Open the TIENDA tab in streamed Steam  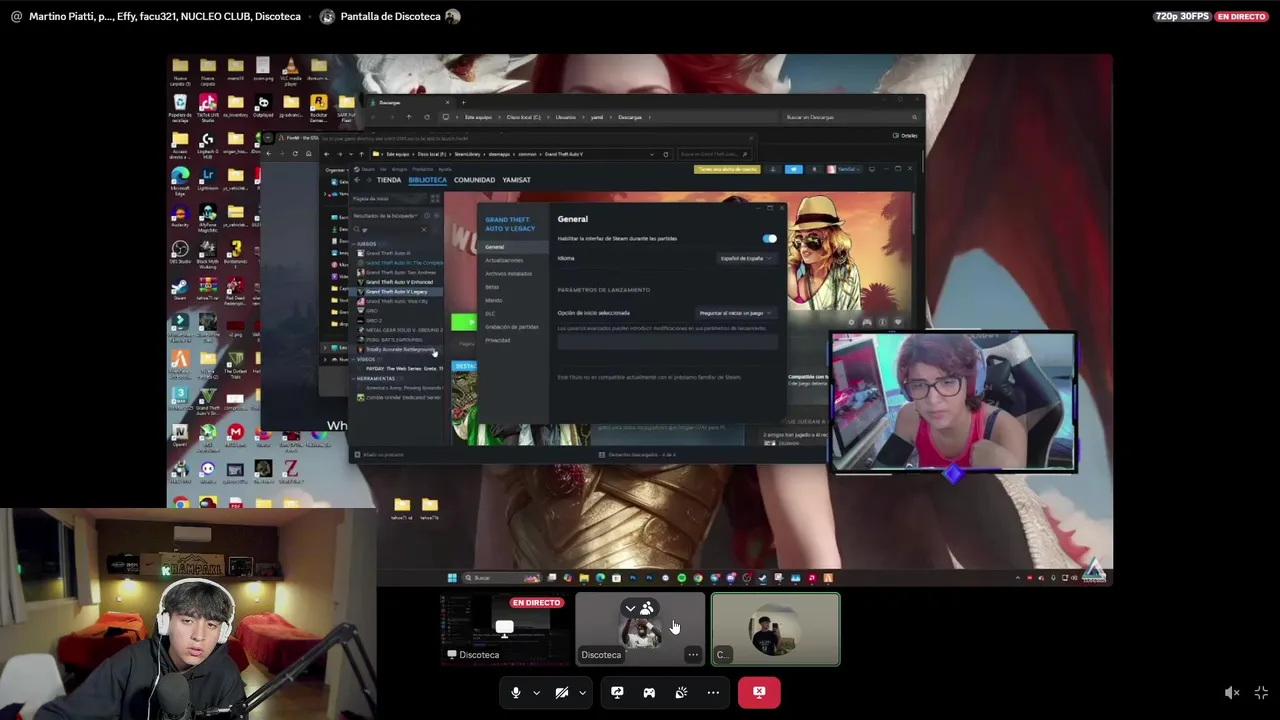[x=389, y=180]
